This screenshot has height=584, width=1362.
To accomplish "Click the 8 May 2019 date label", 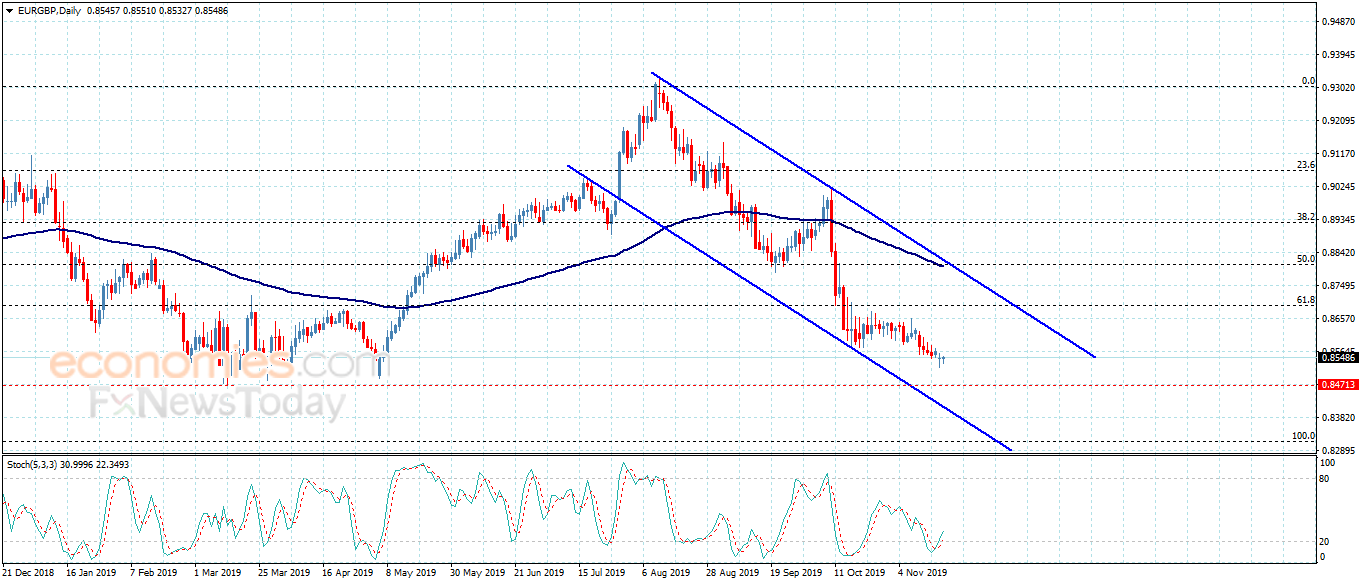I will point(412,574).
